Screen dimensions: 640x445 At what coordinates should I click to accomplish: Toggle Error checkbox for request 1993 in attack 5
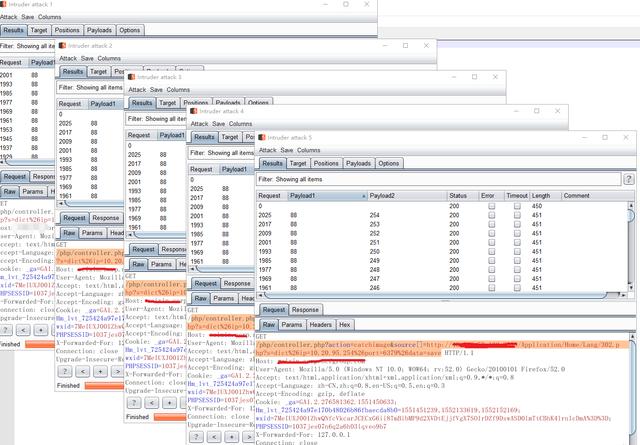(491, 251)
